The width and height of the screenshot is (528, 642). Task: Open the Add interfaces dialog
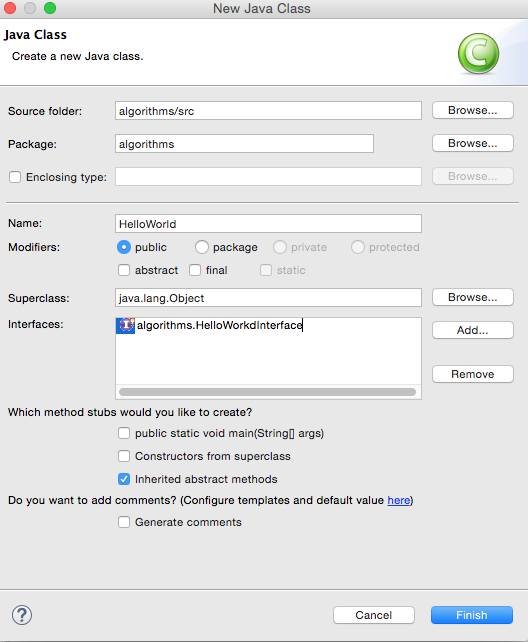(x=473, y=330)
